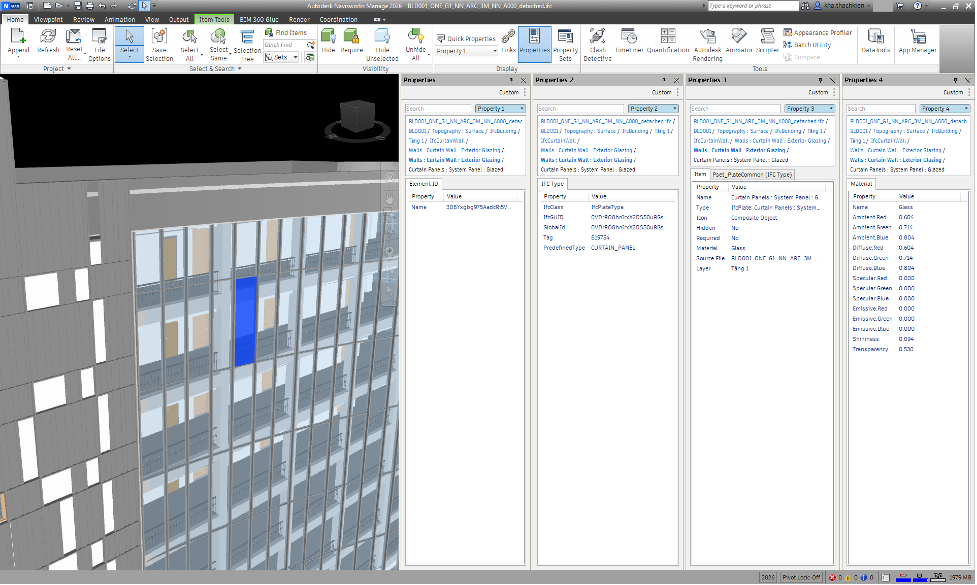Launch the Animator tool
This screenshot has height=585, width=977.
(739, 41)
